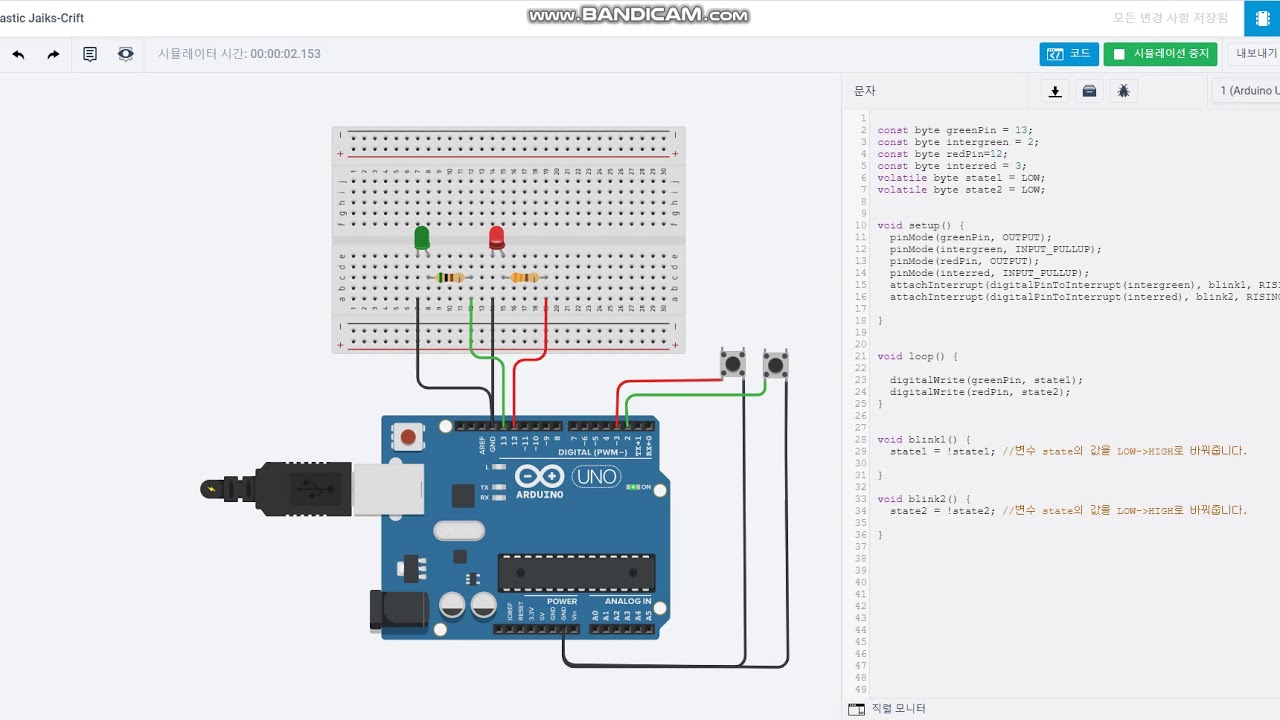Open the 직렬 모니터 serial monitor
The image size is (1280, 720).
click(x=898, y=709)
